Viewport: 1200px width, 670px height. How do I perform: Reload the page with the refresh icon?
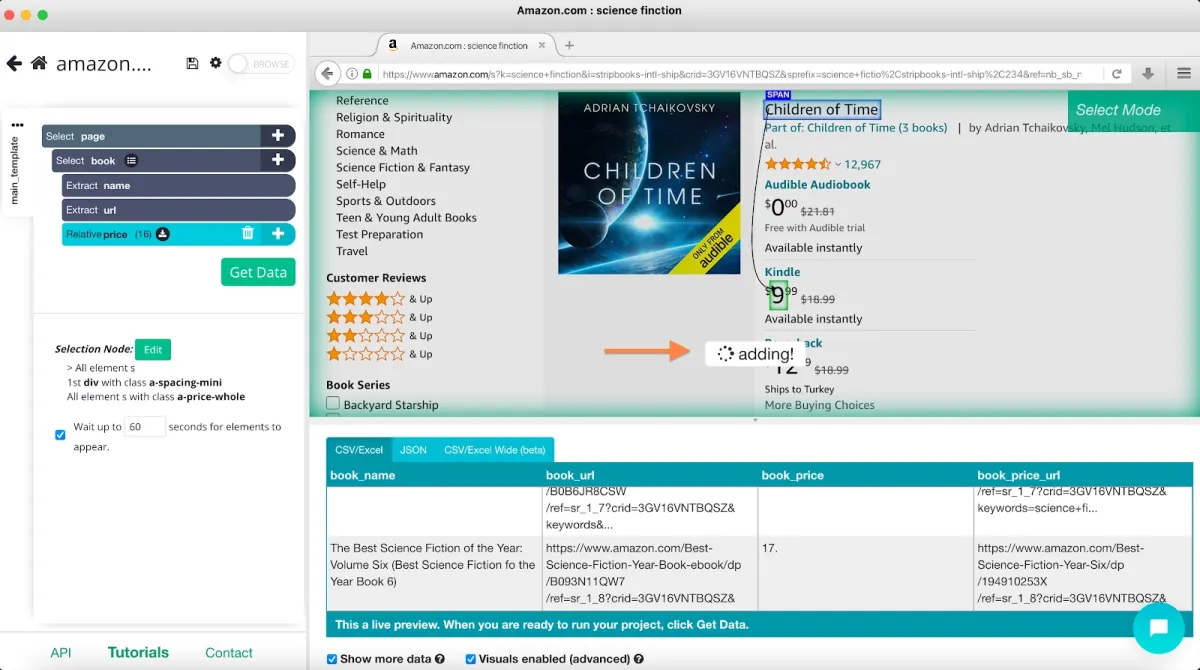(x=1117, y=74)
